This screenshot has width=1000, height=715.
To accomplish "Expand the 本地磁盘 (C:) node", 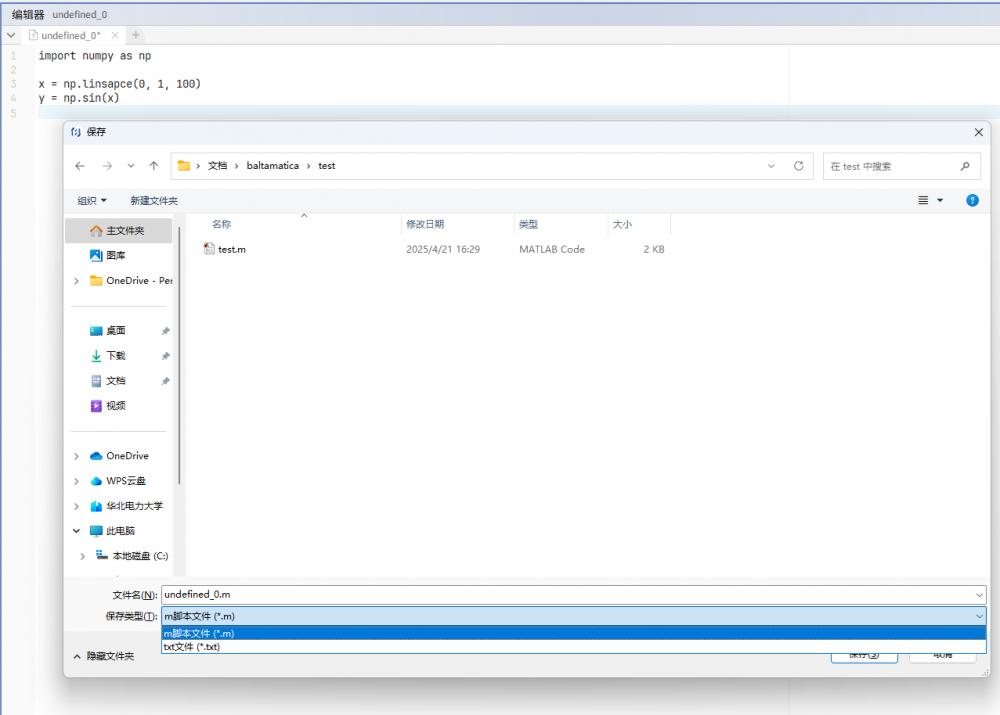I will coord(83,556).
